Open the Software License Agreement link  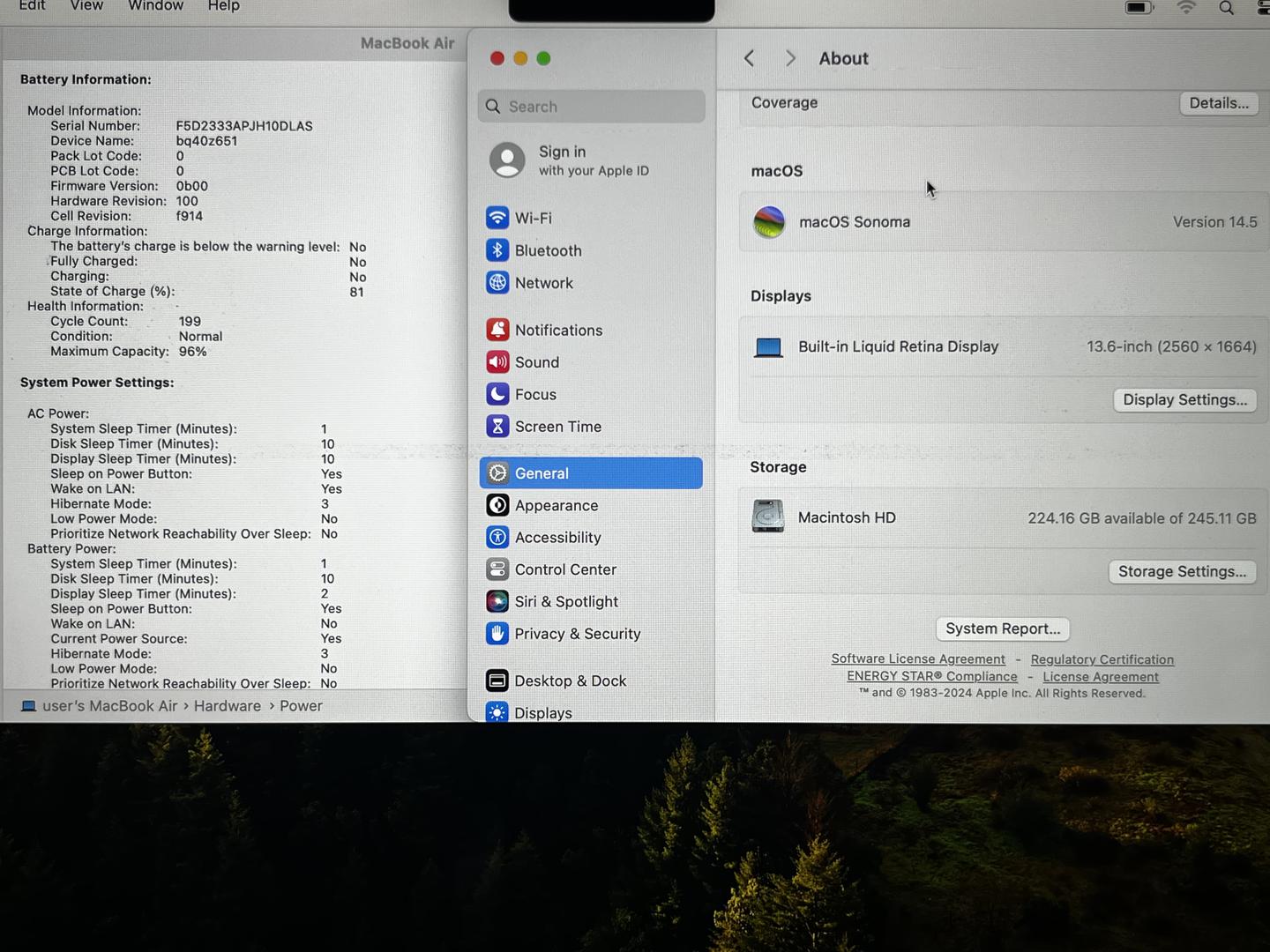[918, 659]
